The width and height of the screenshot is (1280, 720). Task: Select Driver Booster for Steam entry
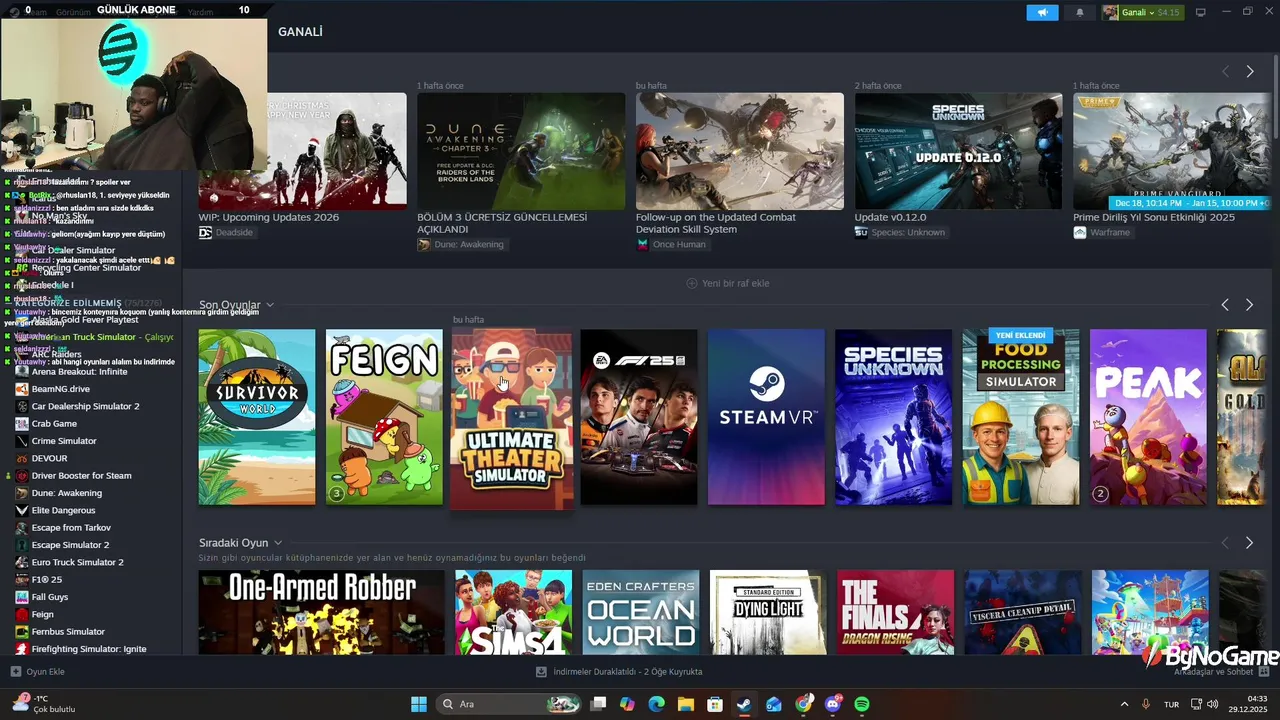(x=81, y=476)
